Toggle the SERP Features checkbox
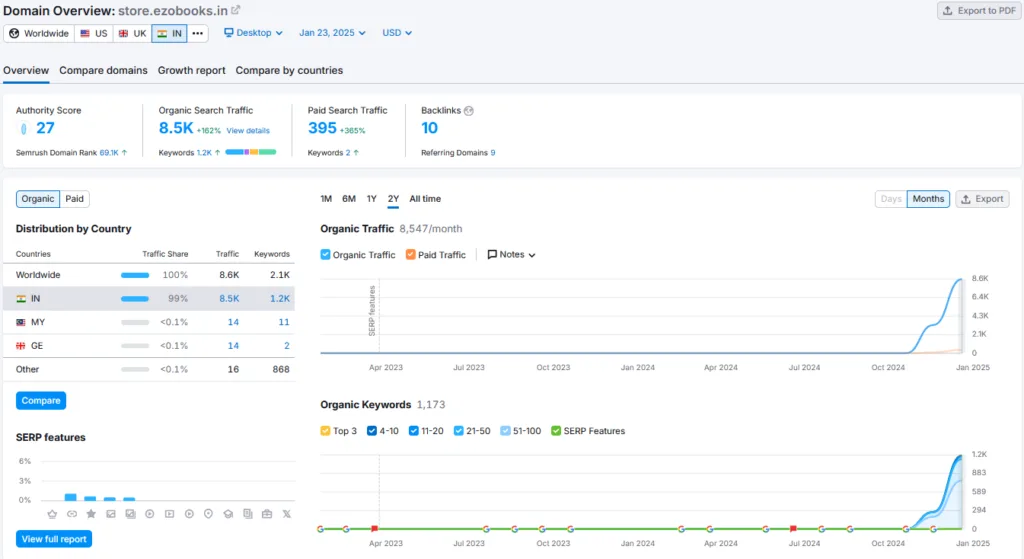 pyautogui.click(x=556, y=430)
